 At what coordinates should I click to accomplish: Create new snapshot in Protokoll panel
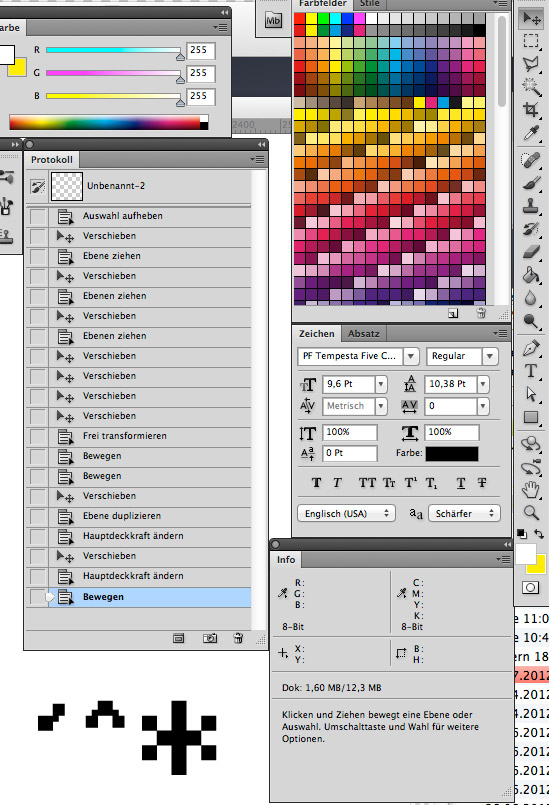[x=210, y=638]
